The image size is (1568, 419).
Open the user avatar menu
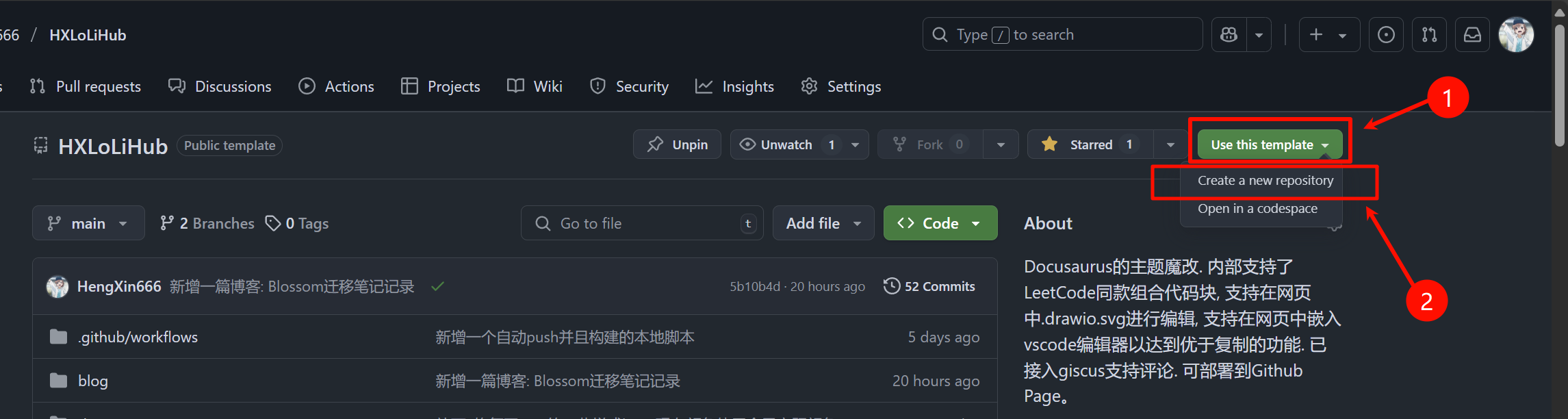click(1516, 34)
